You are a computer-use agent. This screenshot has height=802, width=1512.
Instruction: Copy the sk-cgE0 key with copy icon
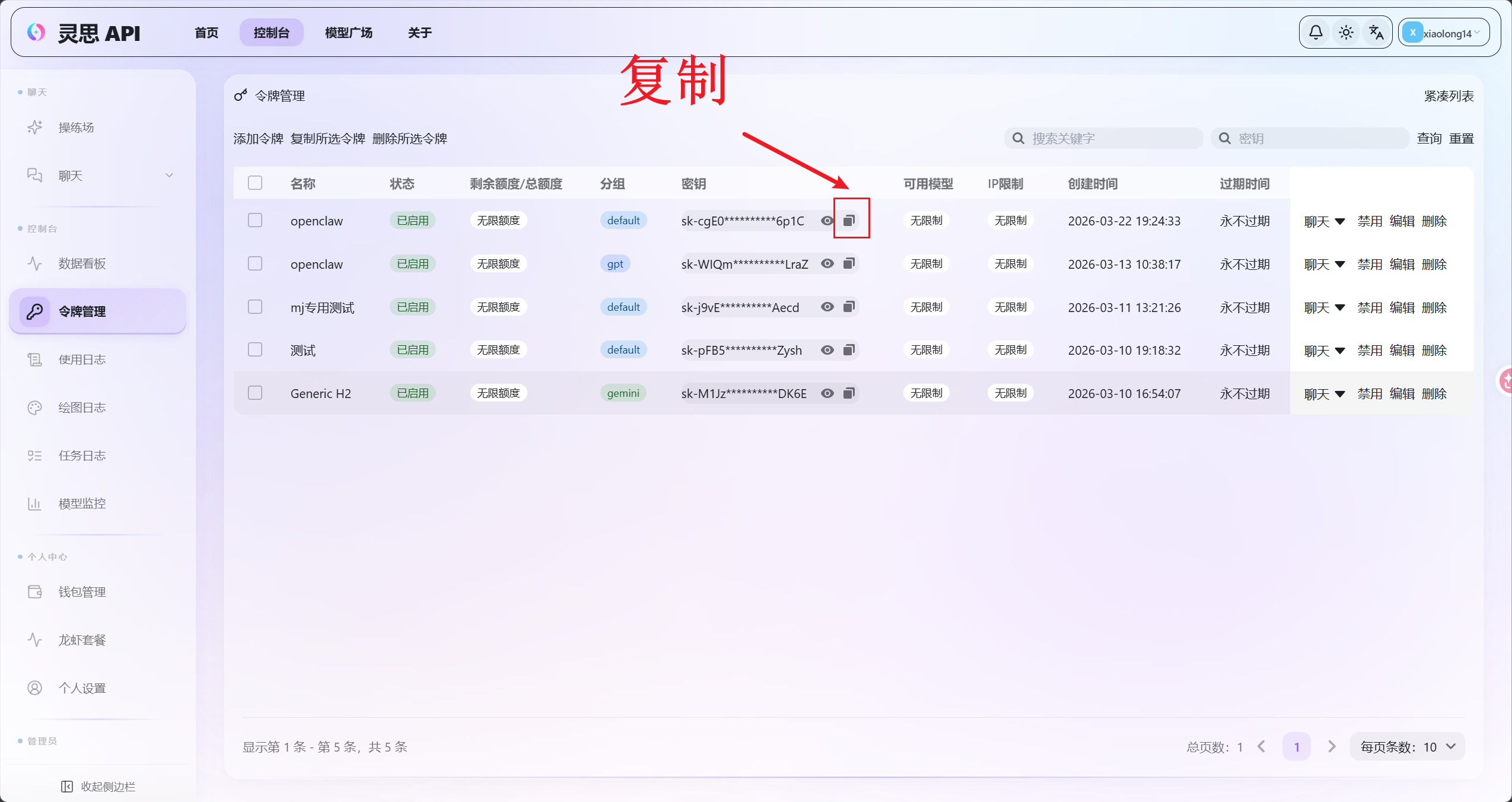tap(849, 221)
